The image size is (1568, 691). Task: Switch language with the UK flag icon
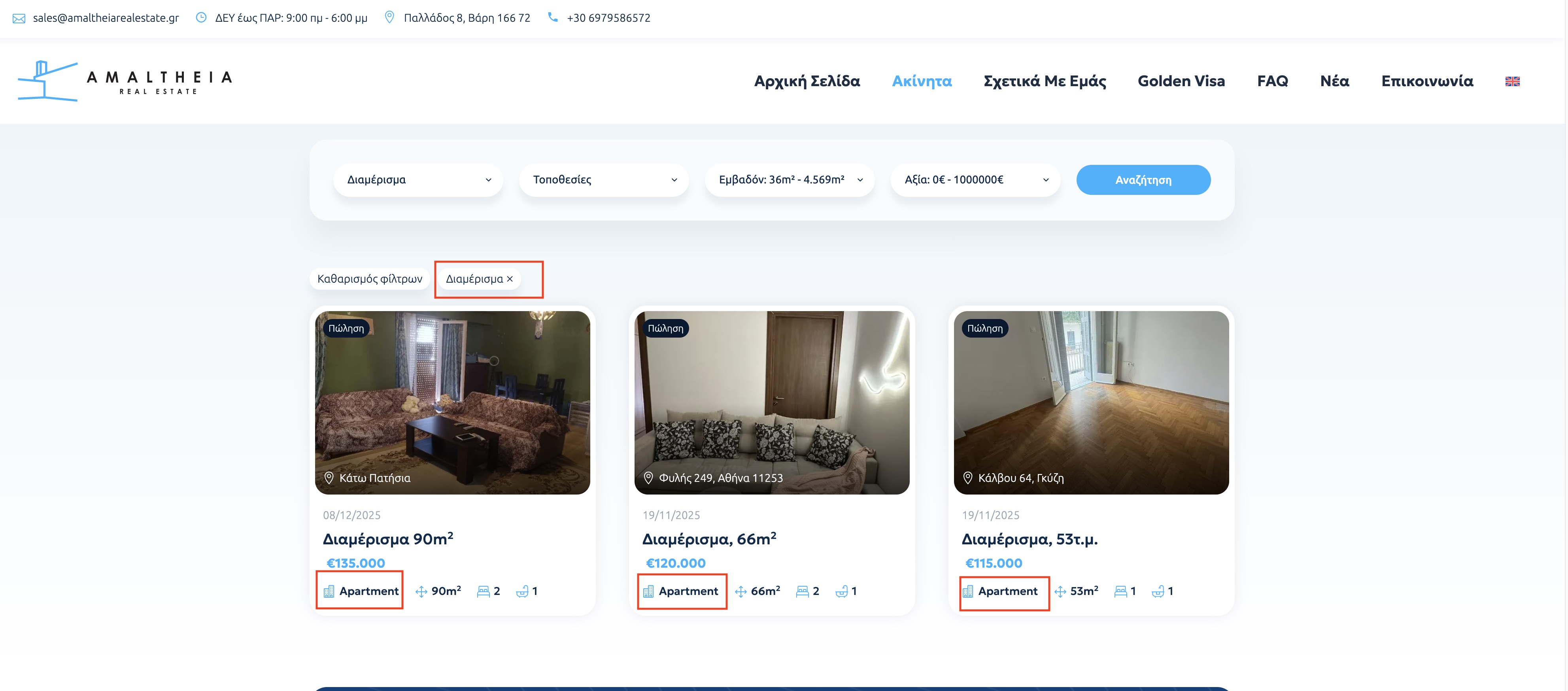point(1512,81)
